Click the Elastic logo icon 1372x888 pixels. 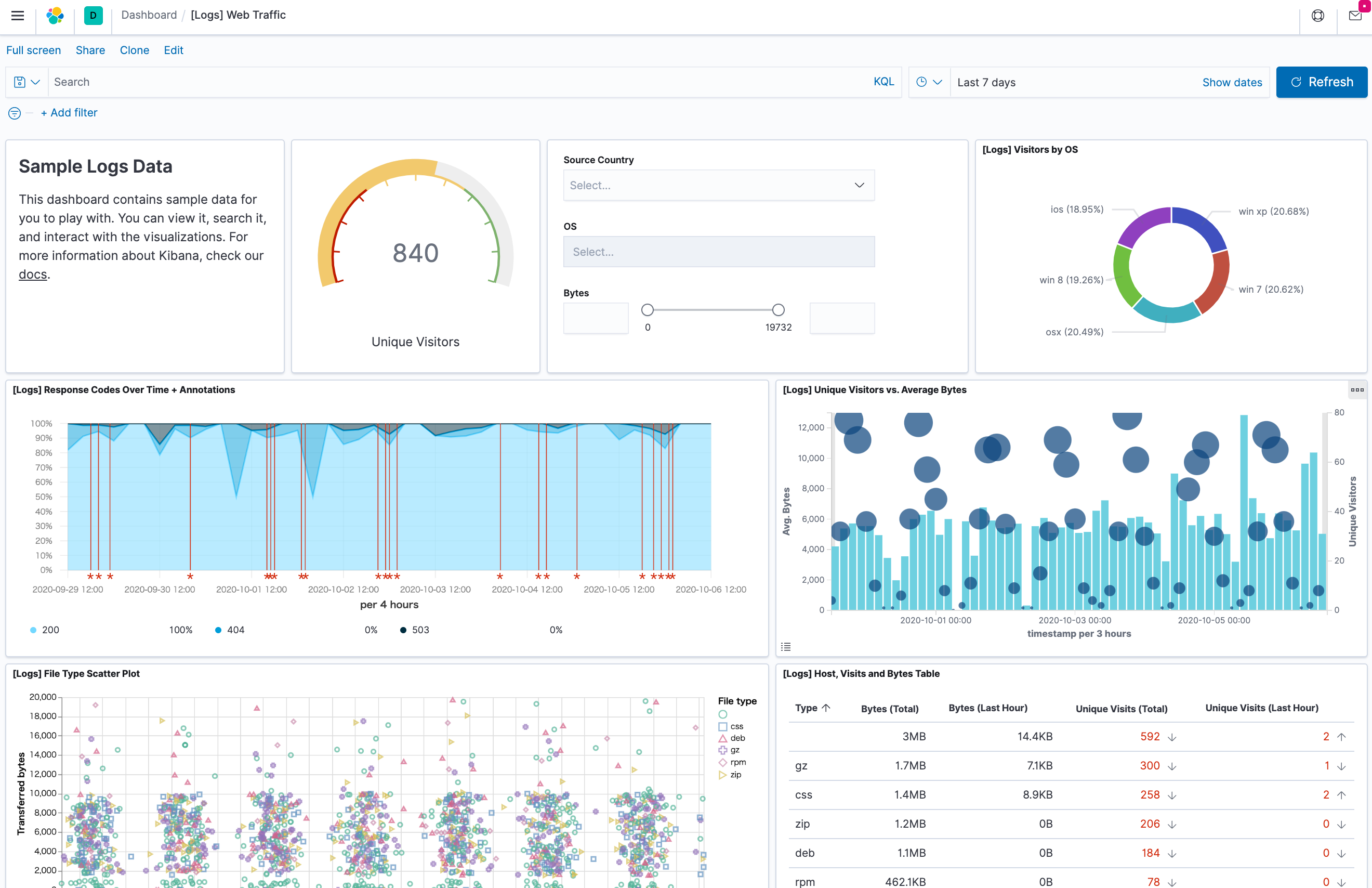pos(55,16)
